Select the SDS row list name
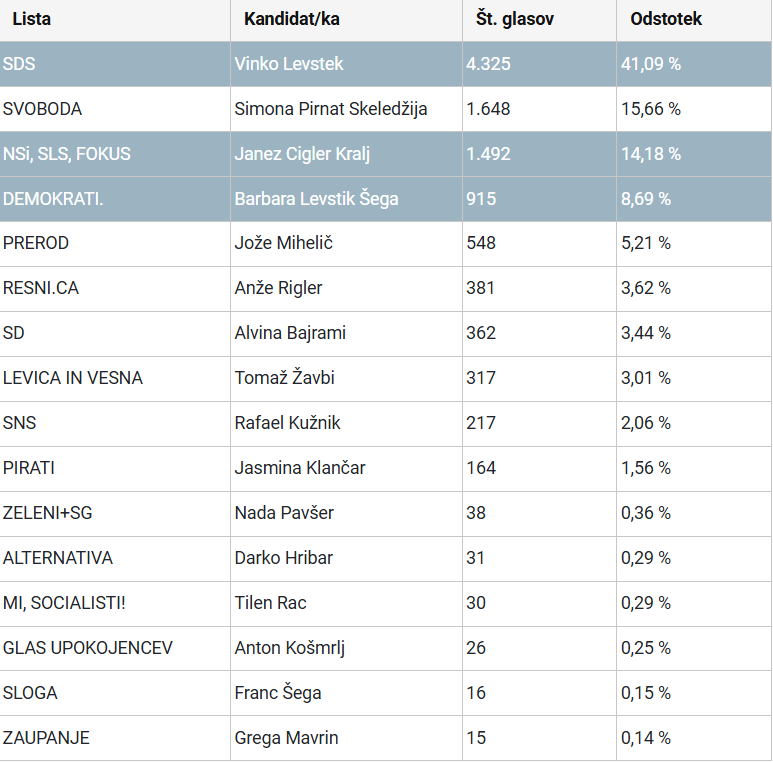Viewport: 773px width, 763px height. click(19, 64)
